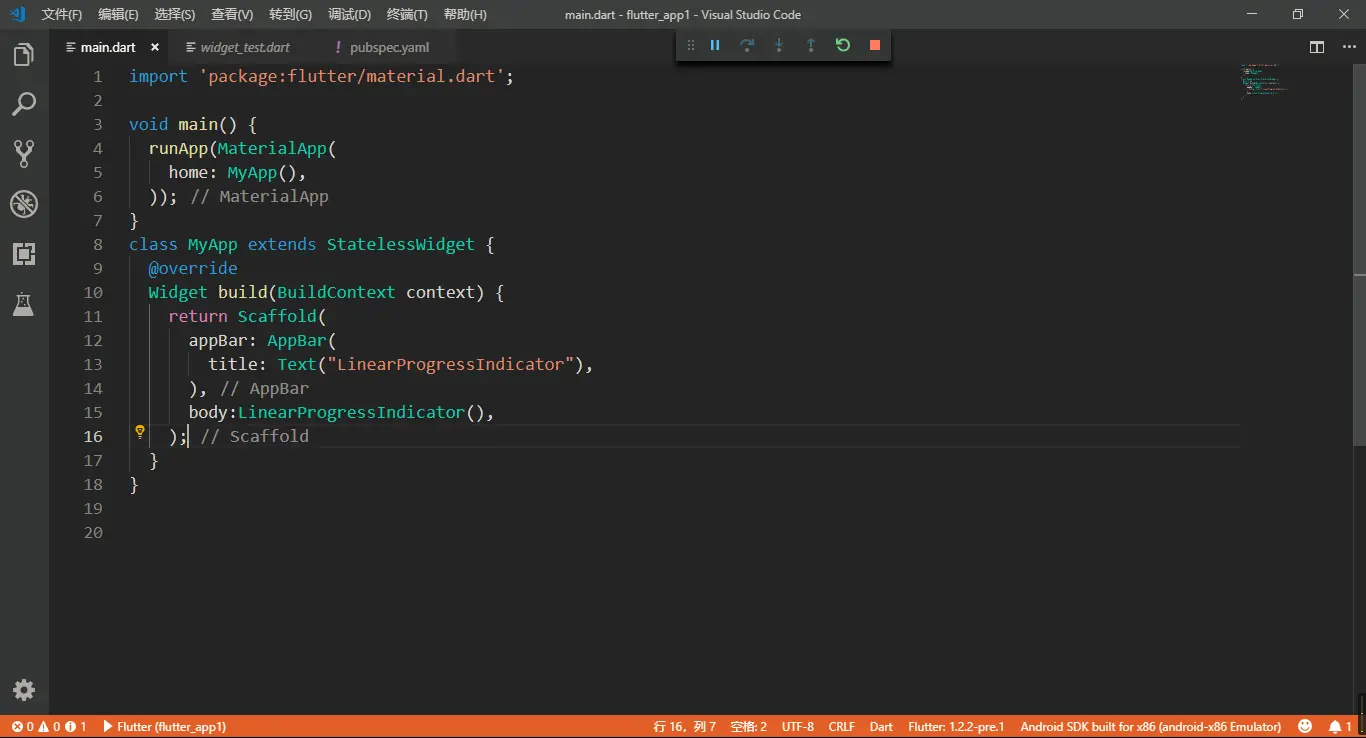Change the Dart language mode
The image size is (1366, 738).
[x=881, y=727]
